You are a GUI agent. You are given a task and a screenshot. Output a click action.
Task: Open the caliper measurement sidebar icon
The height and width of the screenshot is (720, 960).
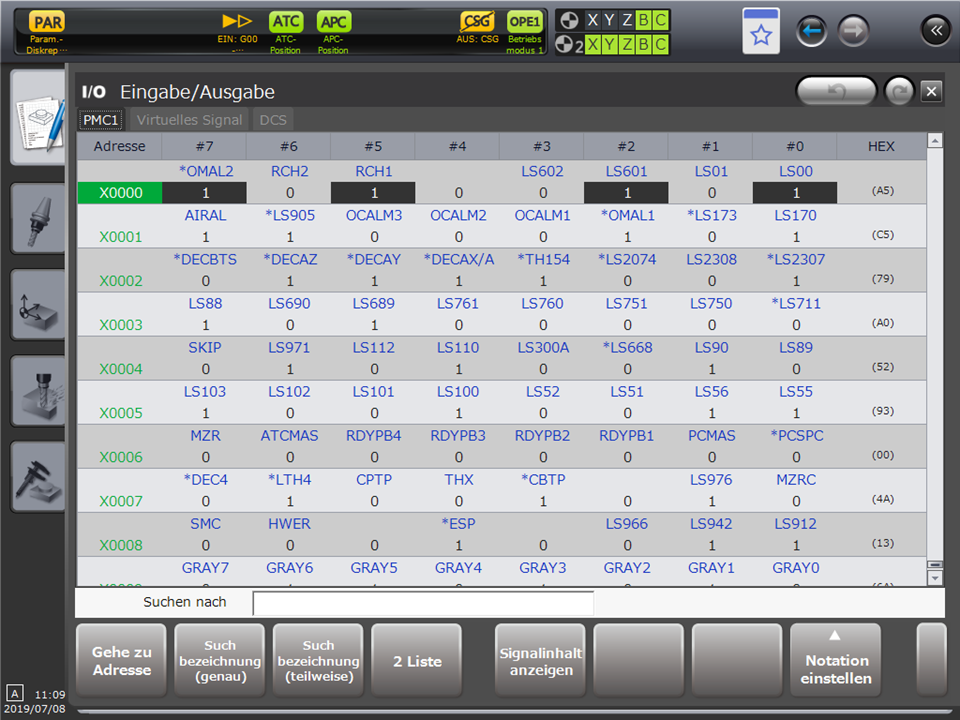(x=37, y=478)
